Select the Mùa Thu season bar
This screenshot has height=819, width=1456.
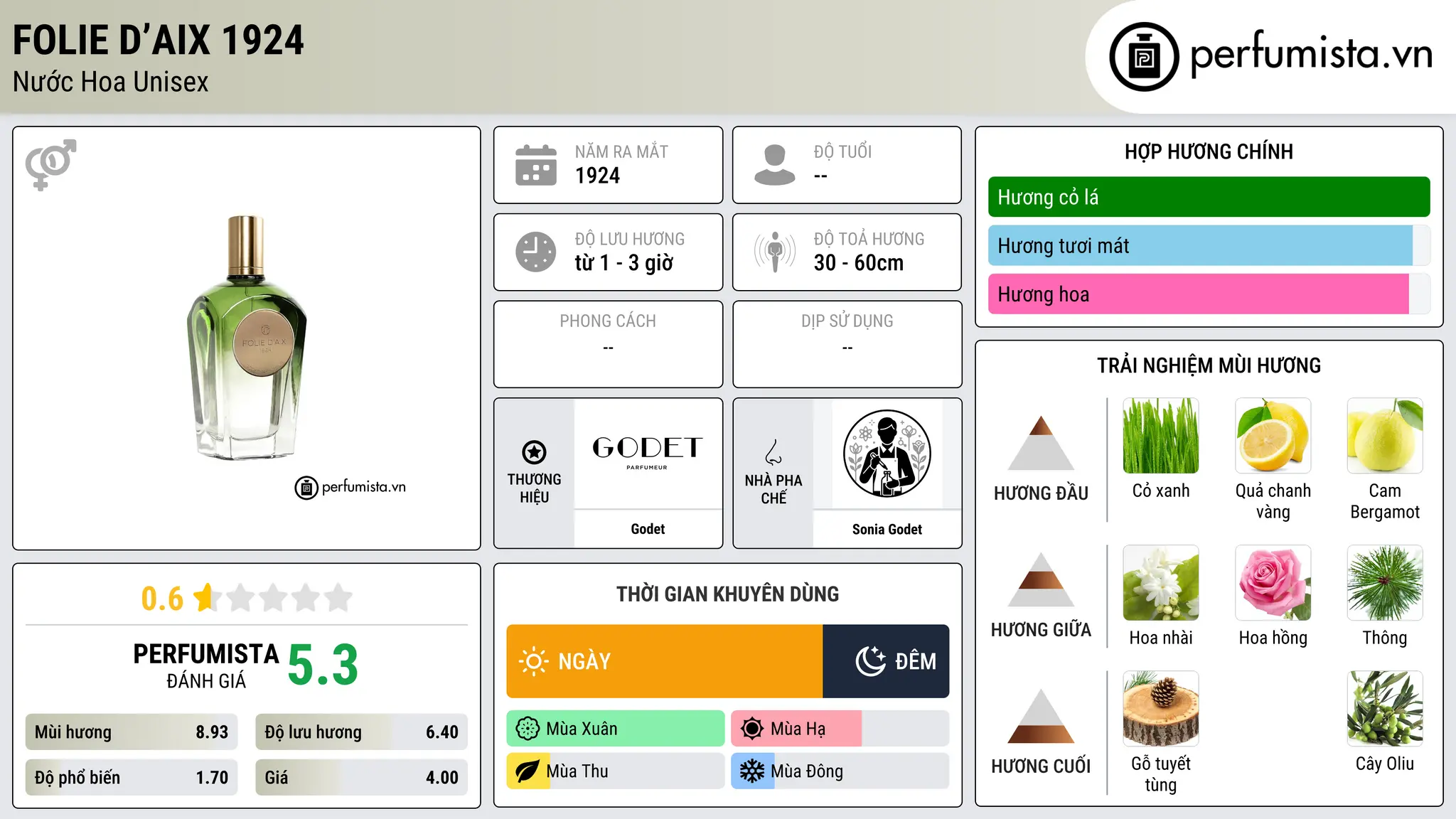pos(616,771)
